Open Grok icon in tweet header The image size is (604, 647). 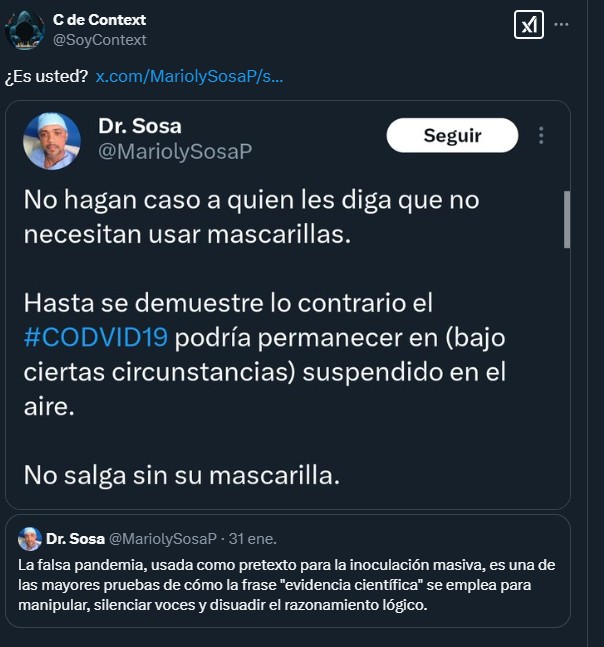coord(528,25)
